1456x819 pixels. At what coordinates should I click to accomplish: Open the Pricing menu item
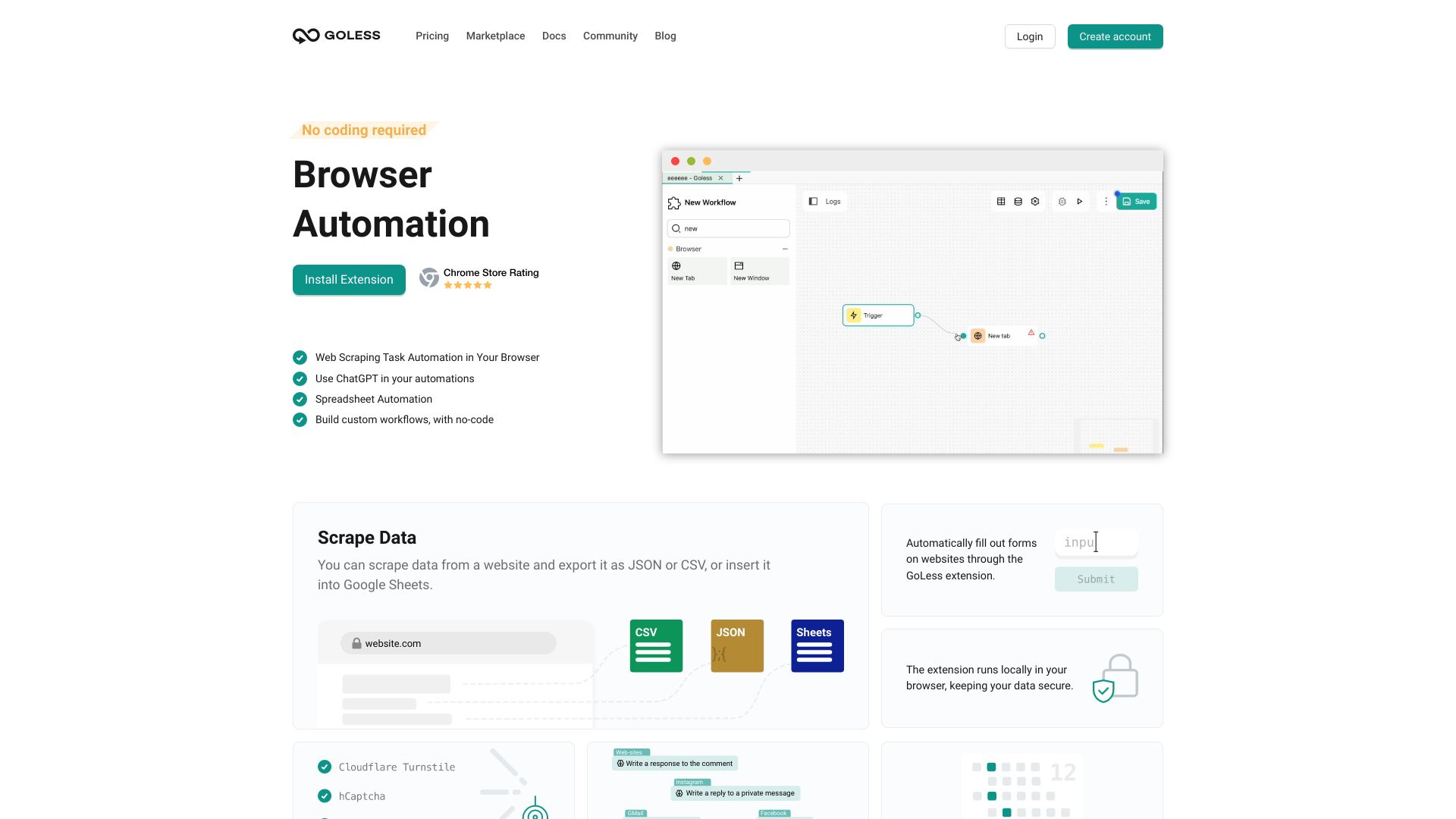point(432,36)
